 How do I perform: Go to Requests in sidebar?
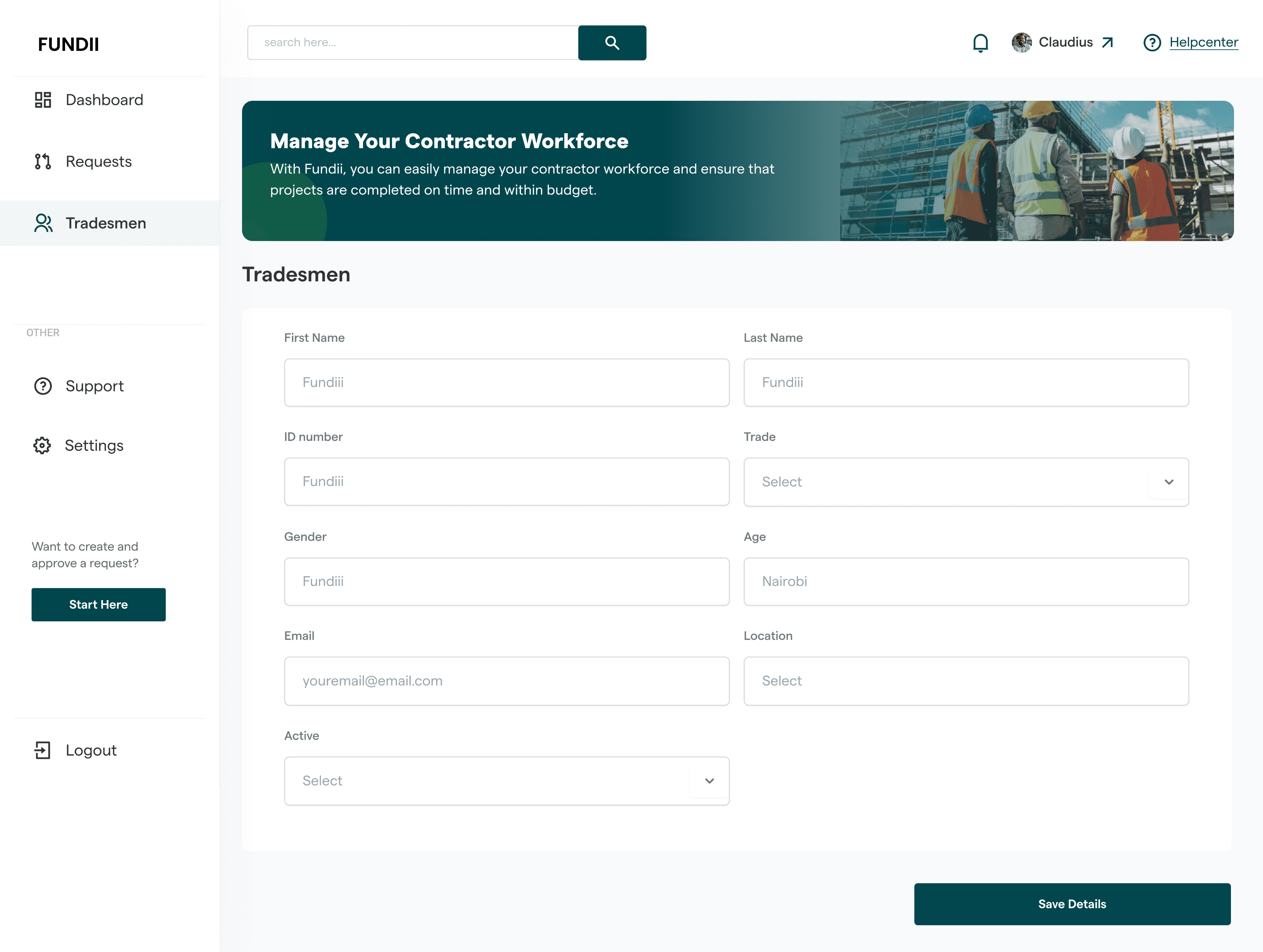pos(110,161)
